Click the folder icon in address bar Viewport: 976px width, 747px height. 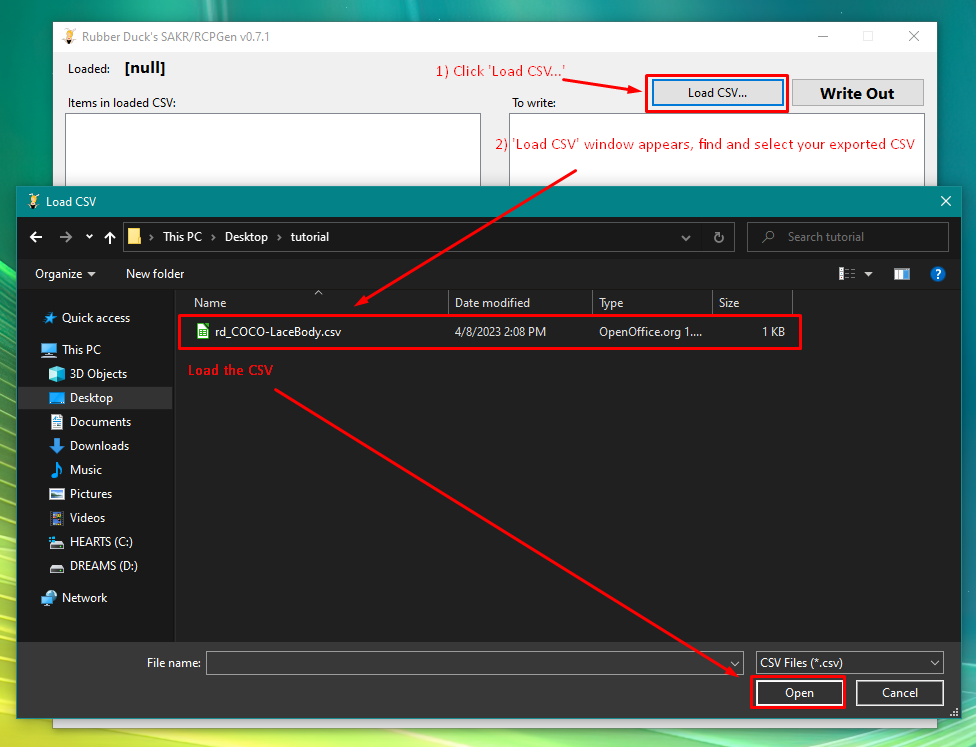click(x=134, y=237)
